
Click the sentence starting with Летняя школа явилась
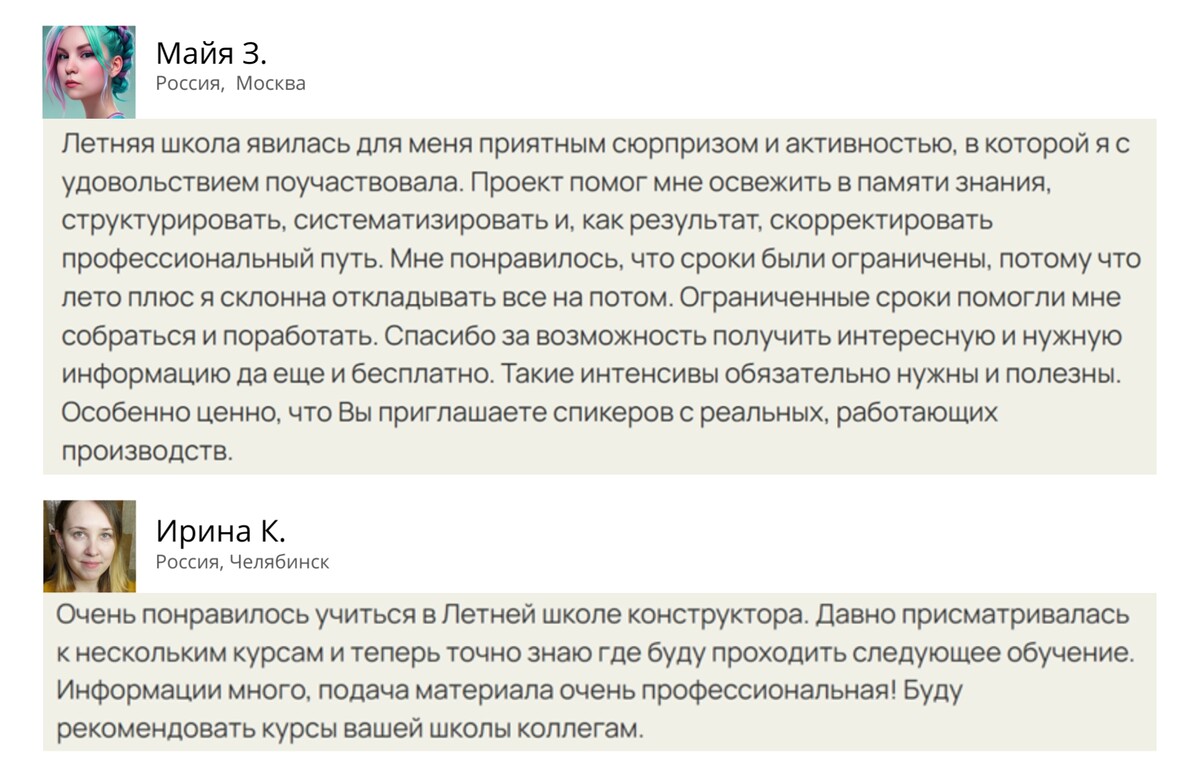[596, 164]
